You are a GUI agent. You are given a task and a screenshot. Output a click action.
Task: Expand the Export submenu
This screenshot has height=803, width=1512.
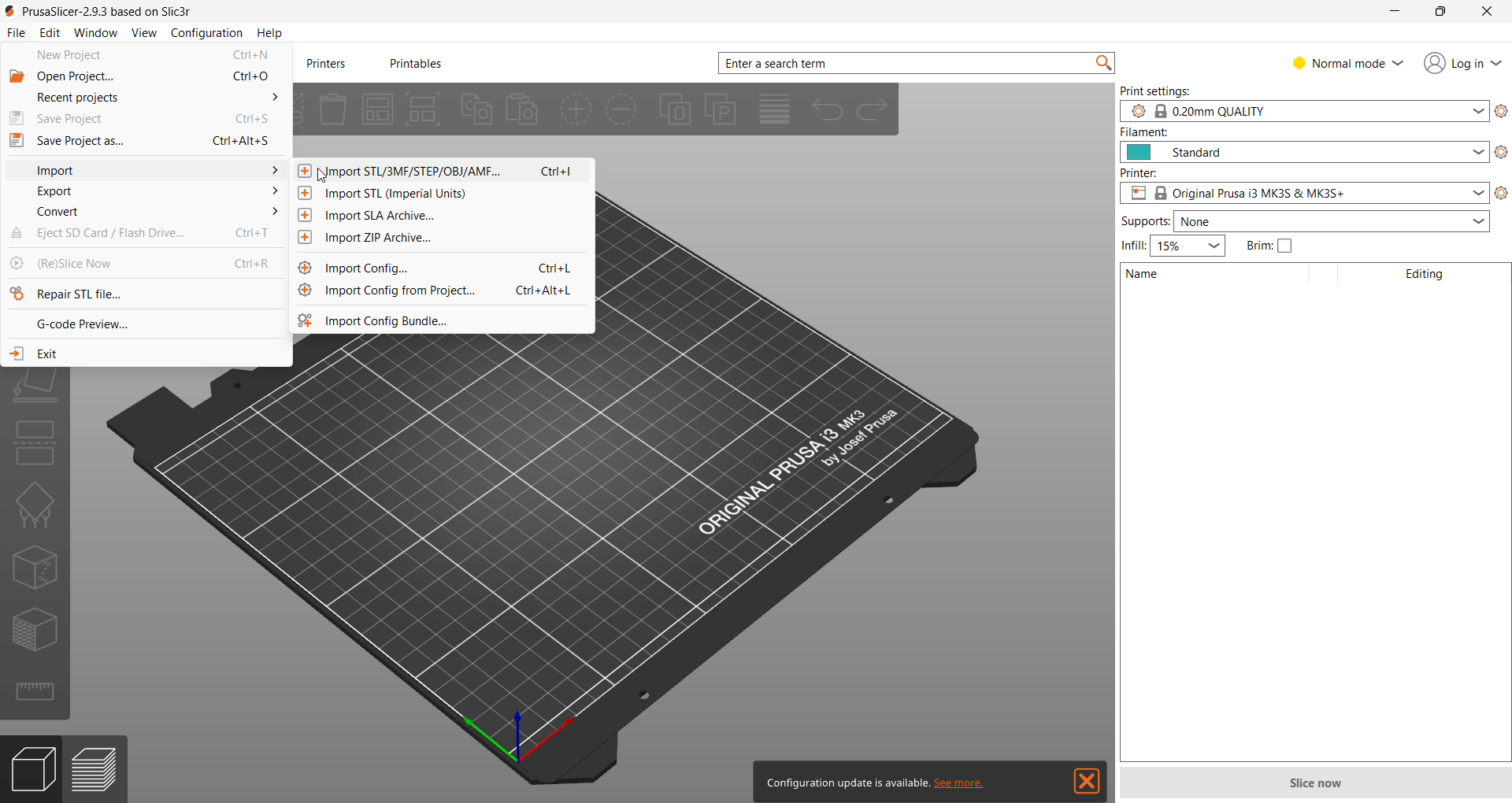click(x=146, y=191)
